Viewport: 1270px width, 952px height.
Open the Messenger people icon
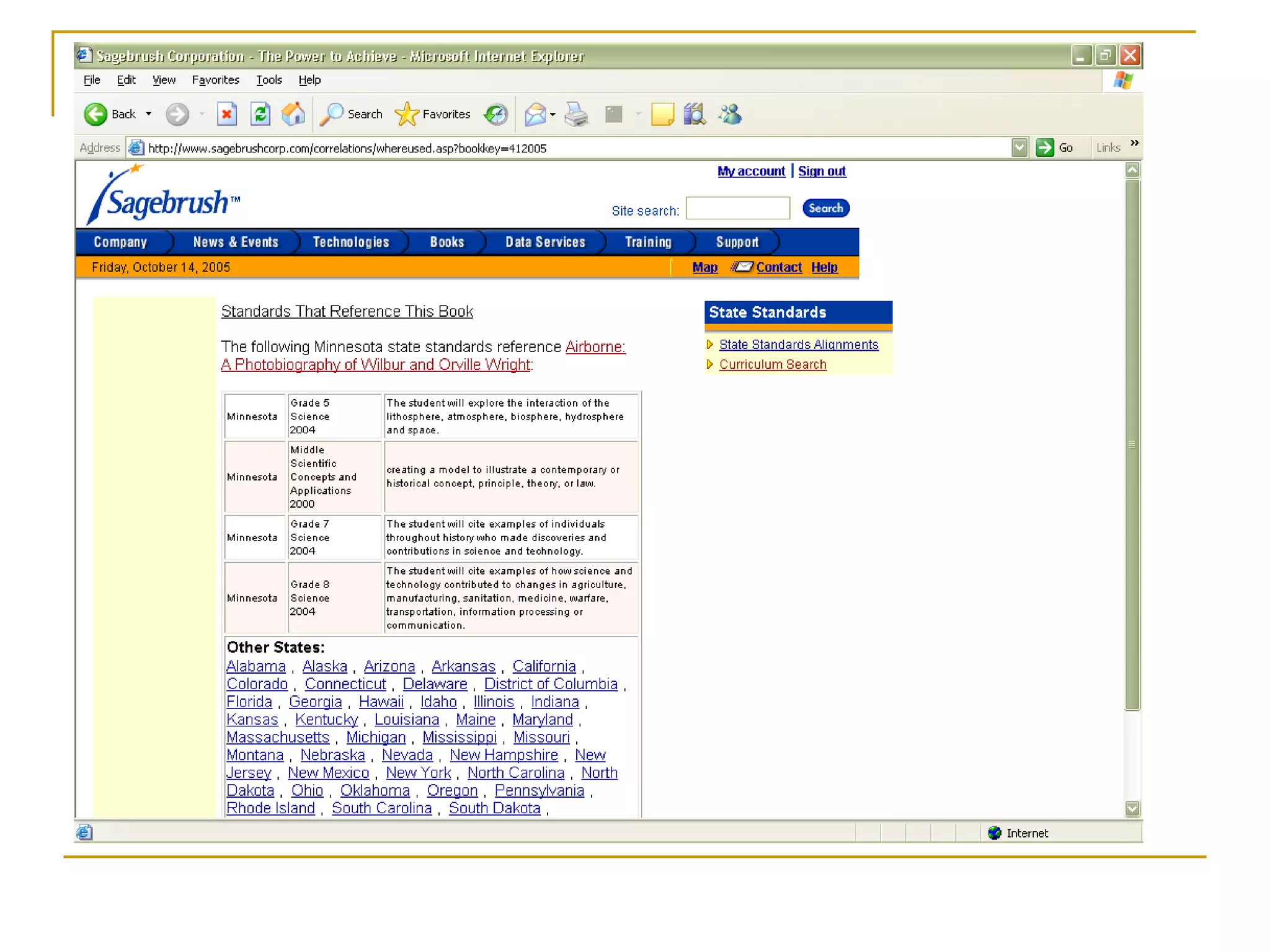730,114
